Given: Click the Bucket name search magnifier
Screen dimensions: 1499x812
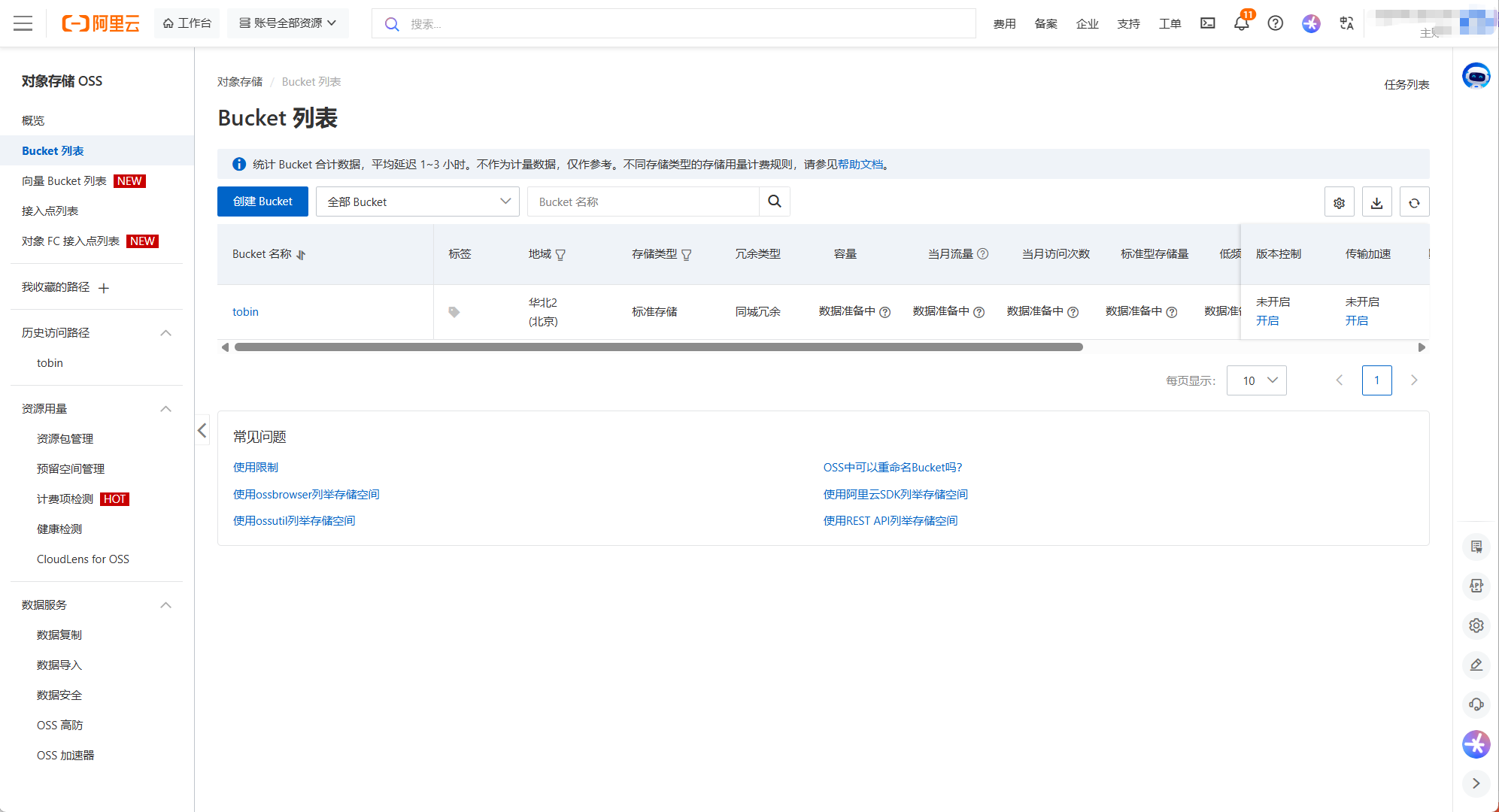Looking at the screenshot, I should (774, 201).
